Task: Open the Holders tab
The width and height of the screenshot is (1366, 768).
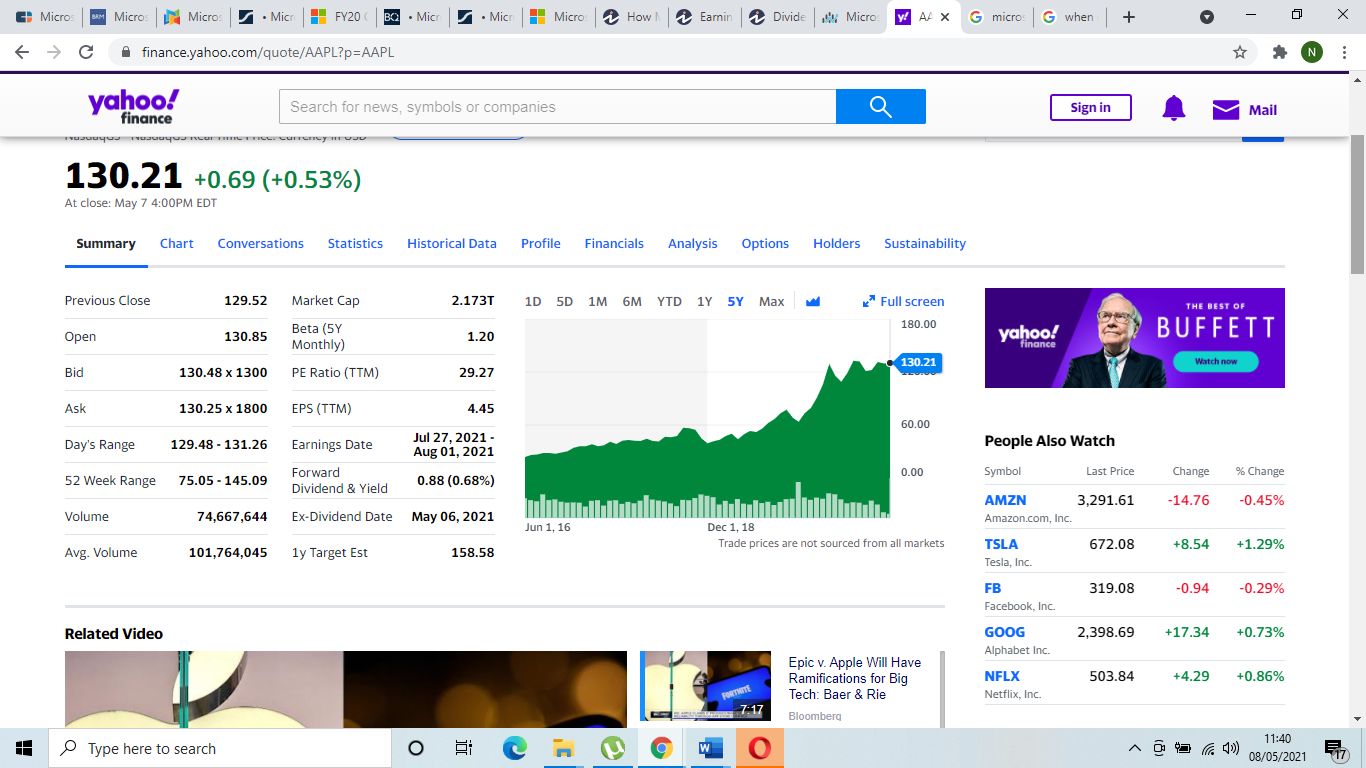Action: [837, 243]
